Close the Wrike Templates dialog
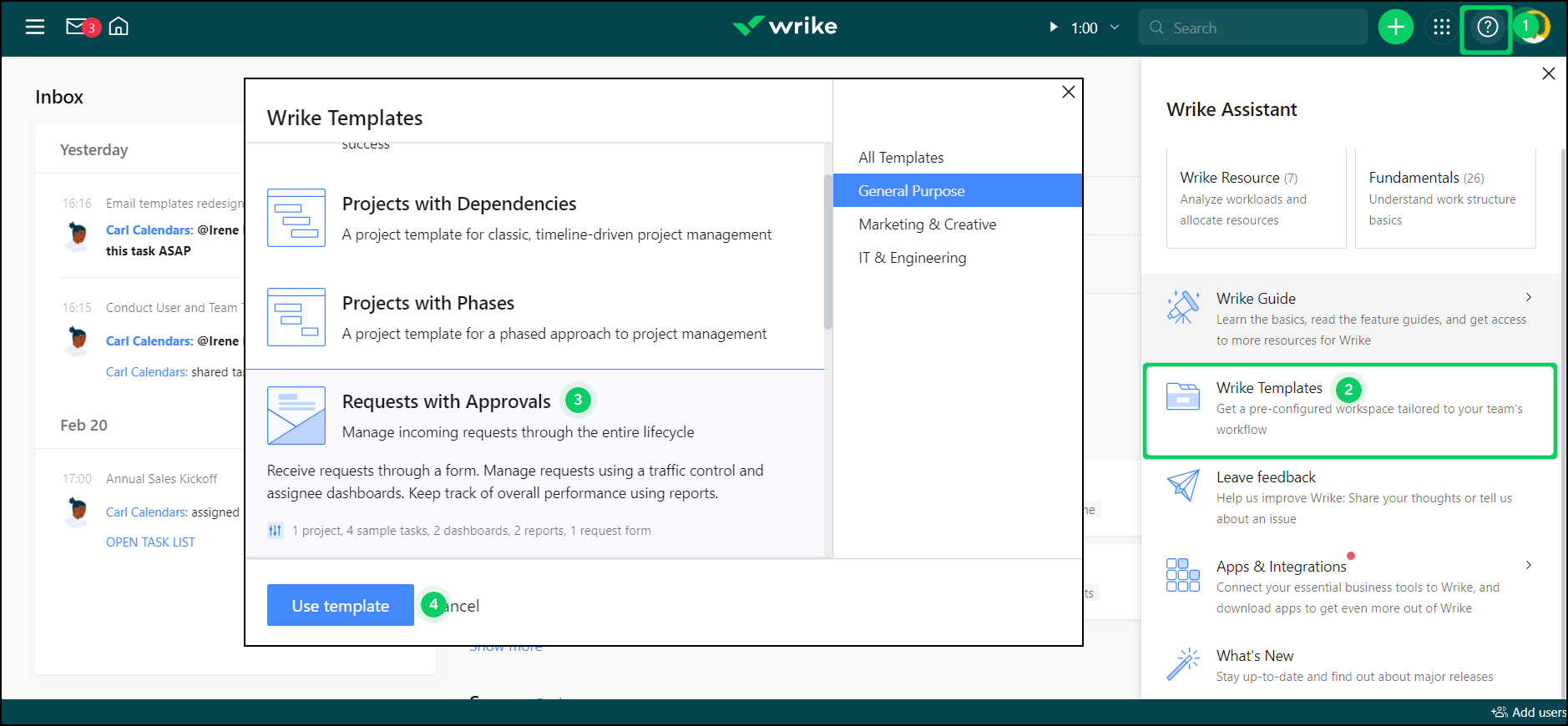This screenshot has height=726, width=1568. coord(1069,92)
